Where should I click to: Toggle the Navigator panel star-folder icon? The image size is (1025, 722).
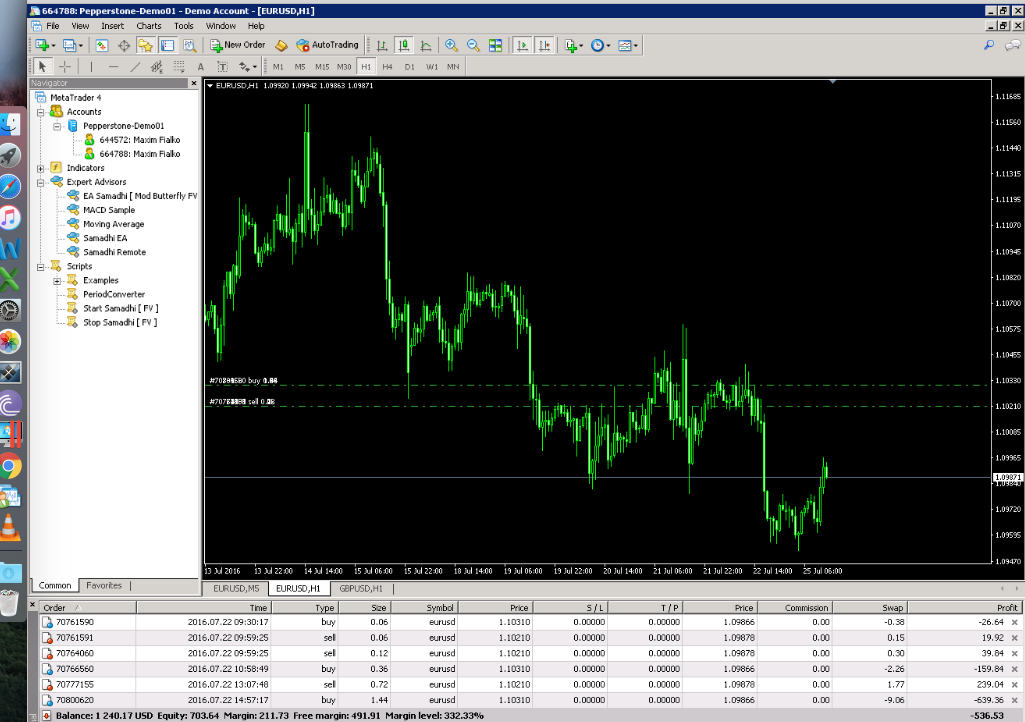(x=145, y=45)
